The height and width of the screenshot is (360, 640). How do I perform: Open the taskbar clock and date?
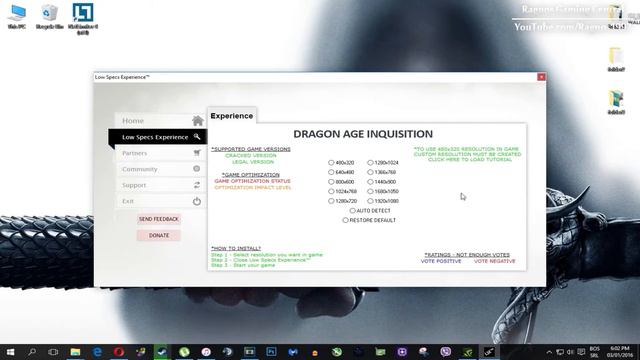coord(620,352)
